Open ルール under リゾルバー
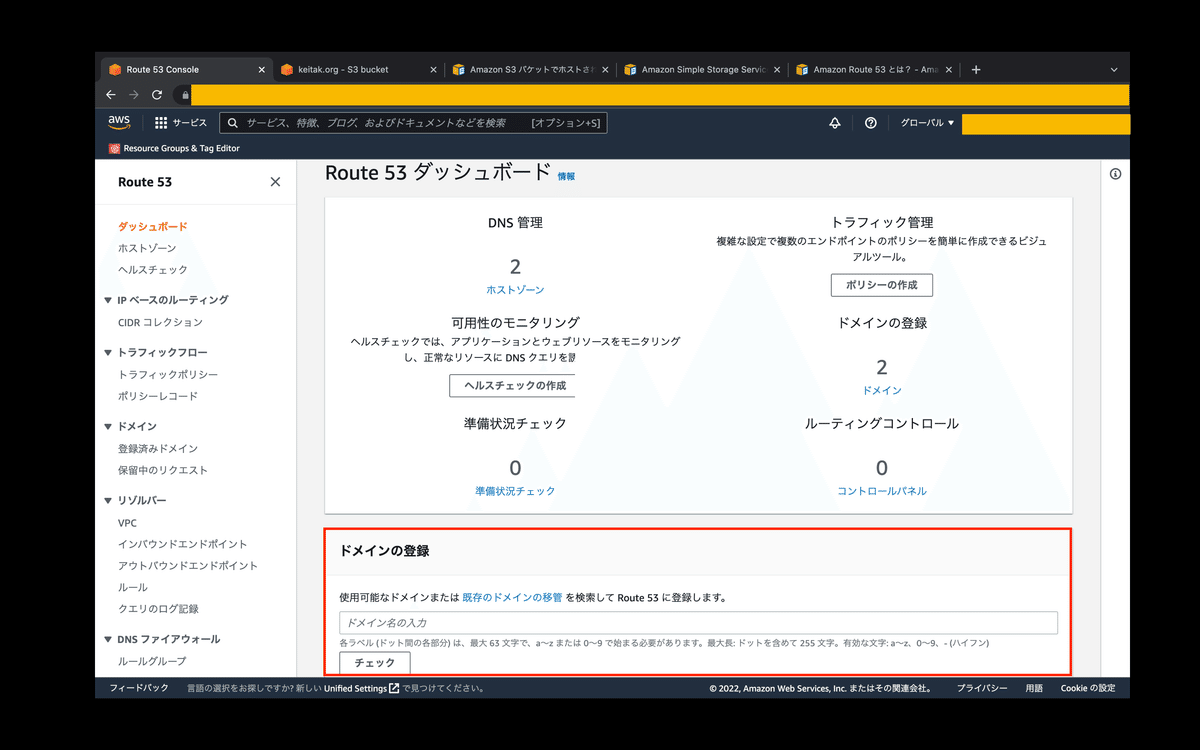Image resolution: width=1200 pixels, height=750 pixels. 132,587
